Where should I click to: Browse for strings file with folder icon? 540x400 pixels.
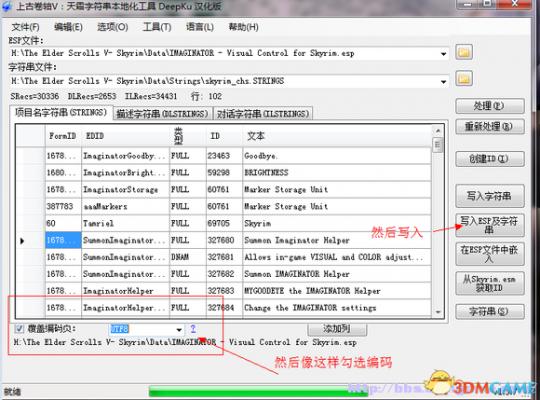464,79
